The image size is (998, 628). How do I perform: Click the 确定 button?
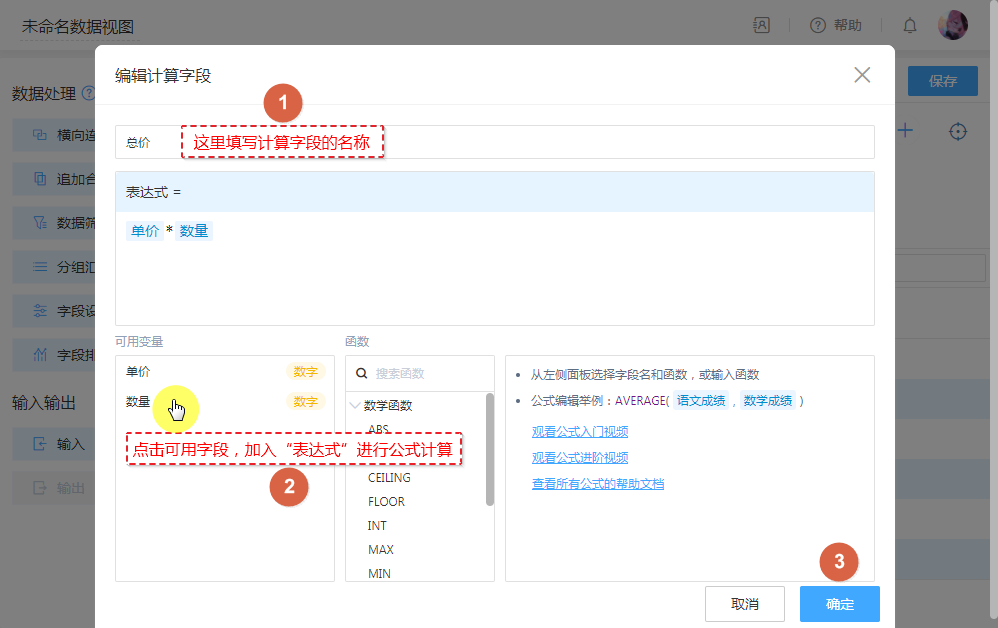pyautogui.click(x=839, y=604)
